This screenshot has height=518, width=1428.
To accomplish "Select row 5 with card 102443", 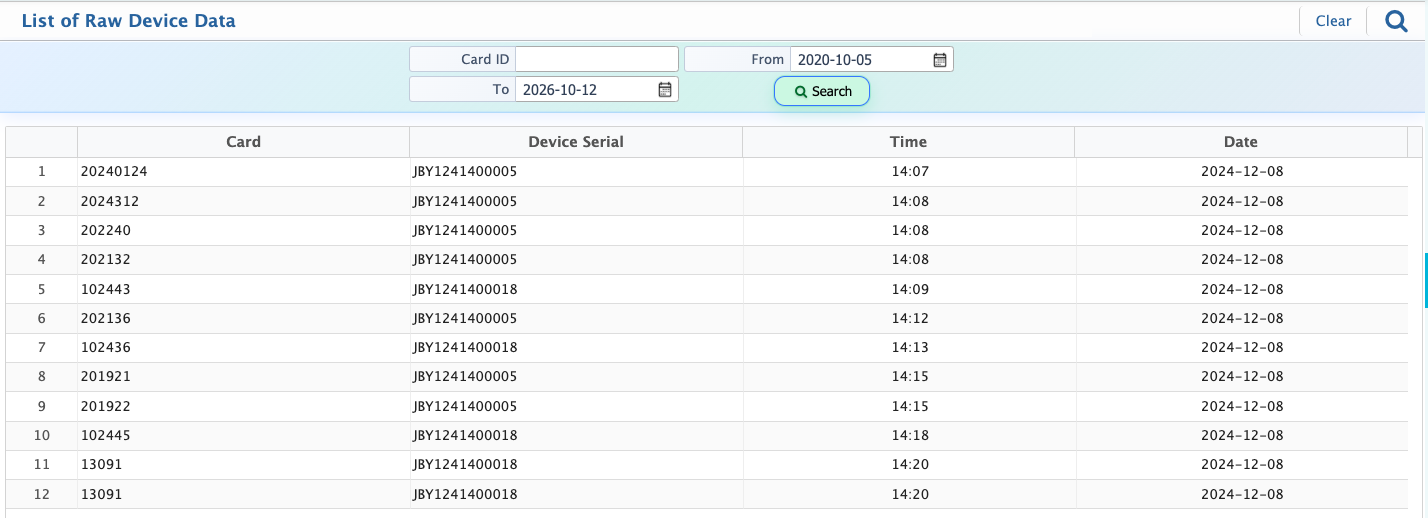I will click(707, 289).
